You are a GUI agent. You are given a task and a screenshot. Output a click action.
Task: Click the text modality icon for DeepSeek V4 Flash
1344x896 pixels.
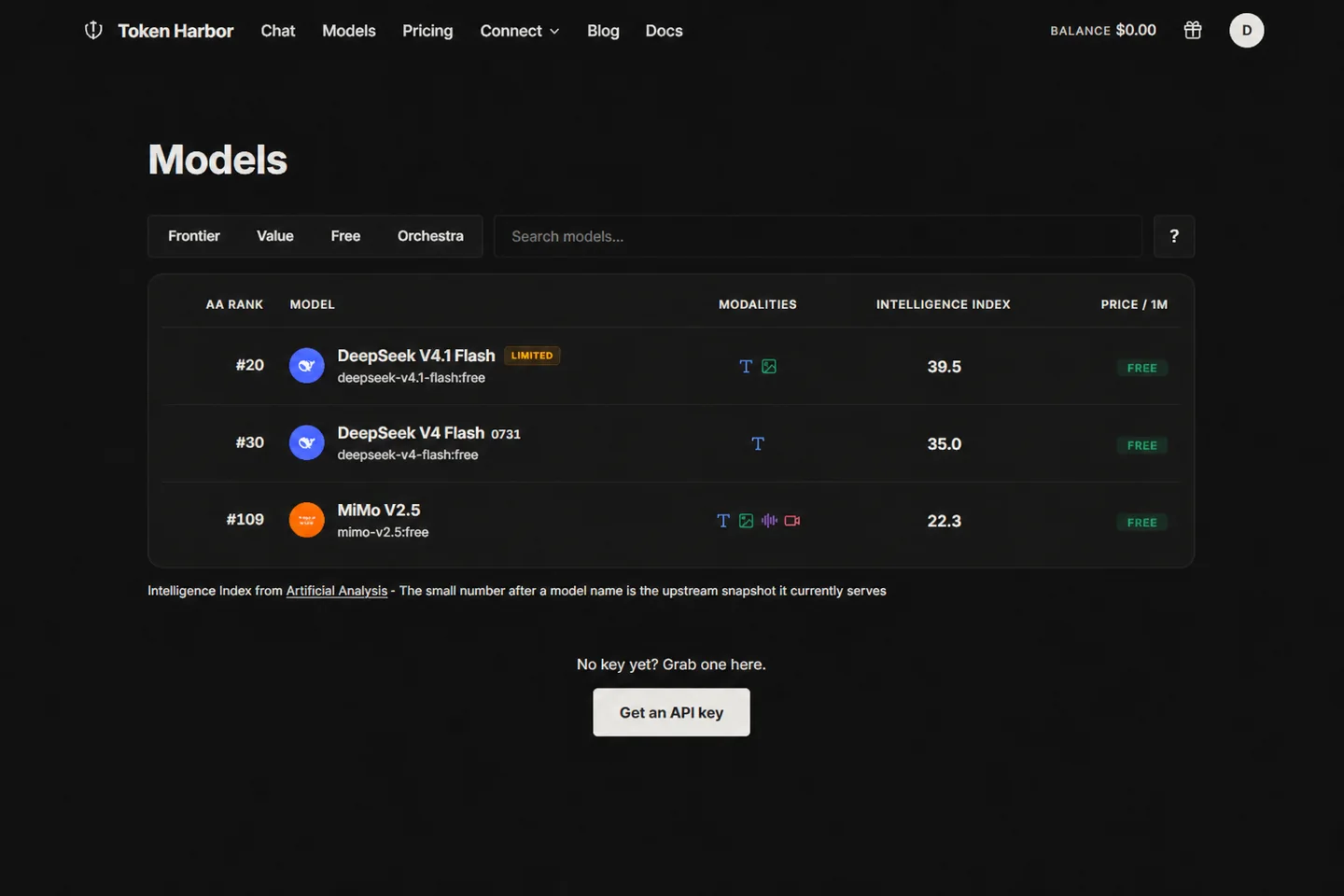(x=758, y=444)
